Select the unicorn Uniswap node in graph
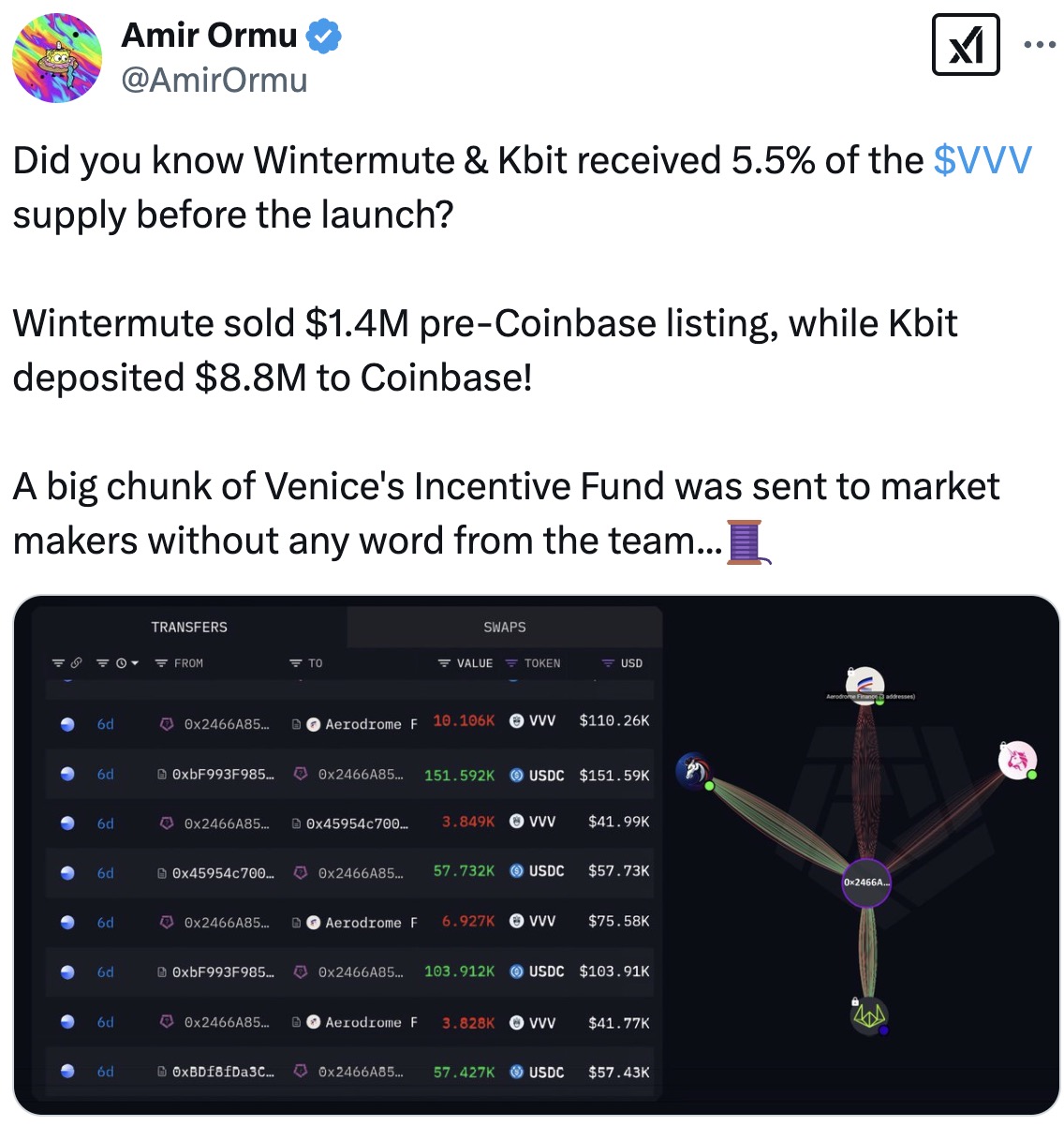 pyautogui.click(x=692, y=770)
